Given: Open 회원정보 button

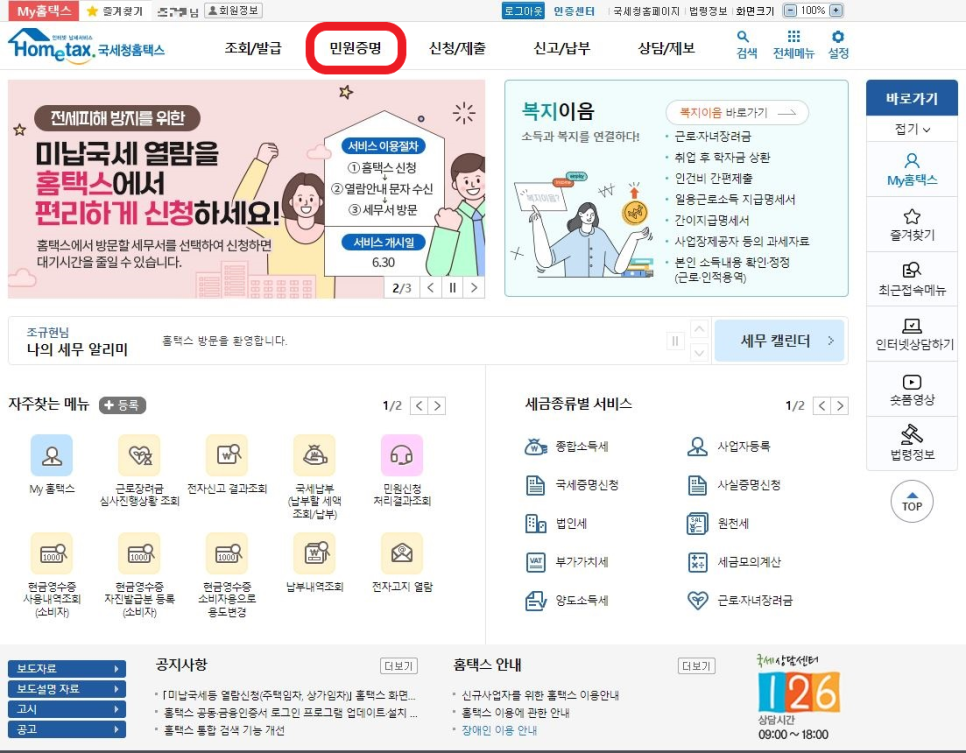Looking at the screenshot, I should point(233,10).
